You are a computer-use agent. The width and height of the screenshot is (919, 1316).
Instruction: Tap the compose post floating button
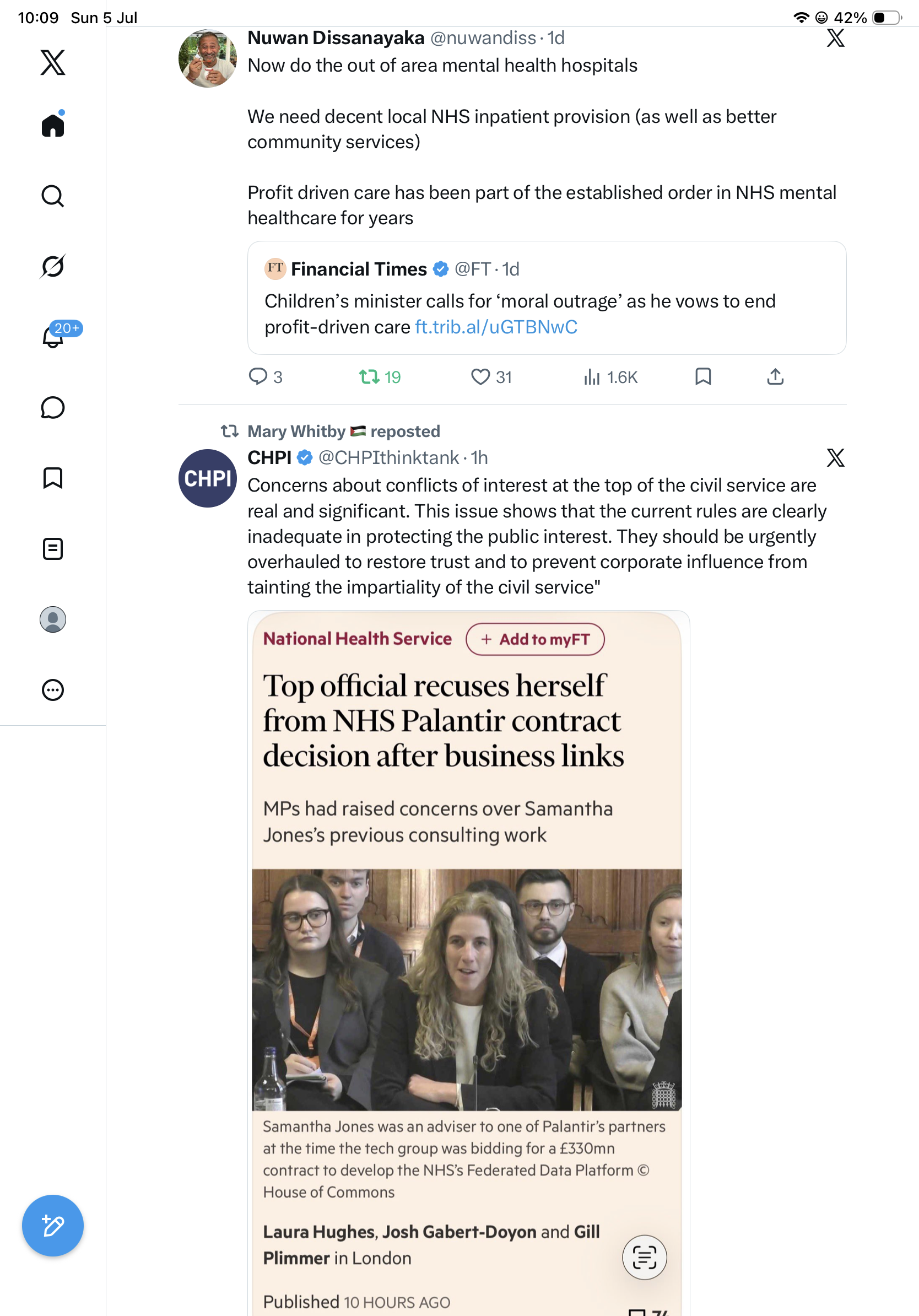(x=53, y=1226)
